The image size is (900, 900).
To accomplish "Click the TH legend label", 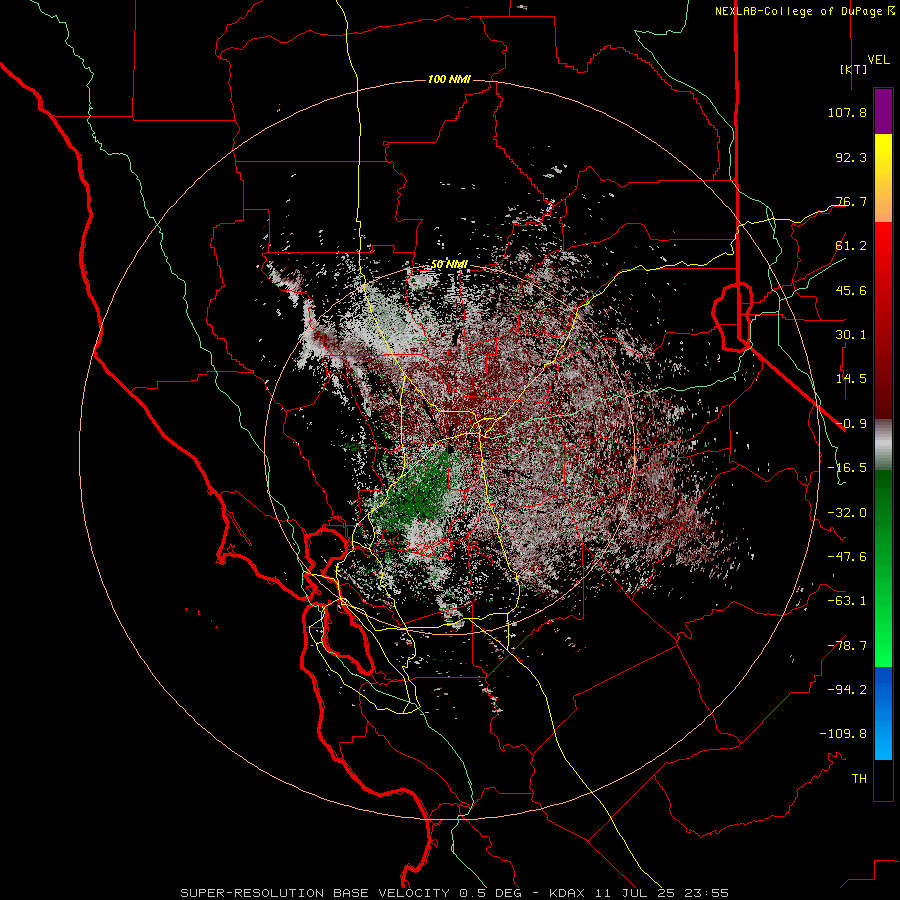I will tap(859, 779).
